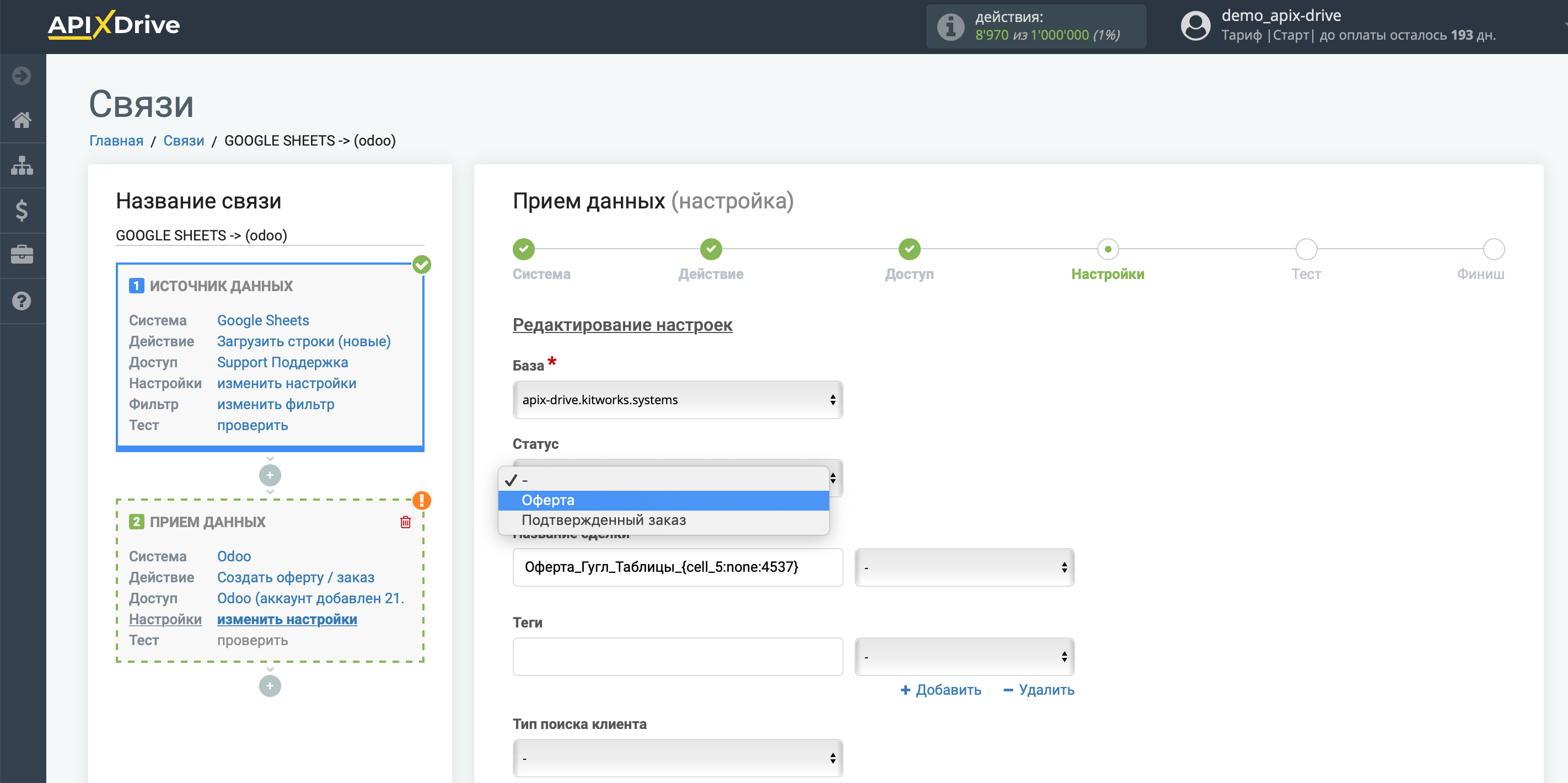Select Оферта option in status dropdown

pyautogui.click(x=663, y=500)
